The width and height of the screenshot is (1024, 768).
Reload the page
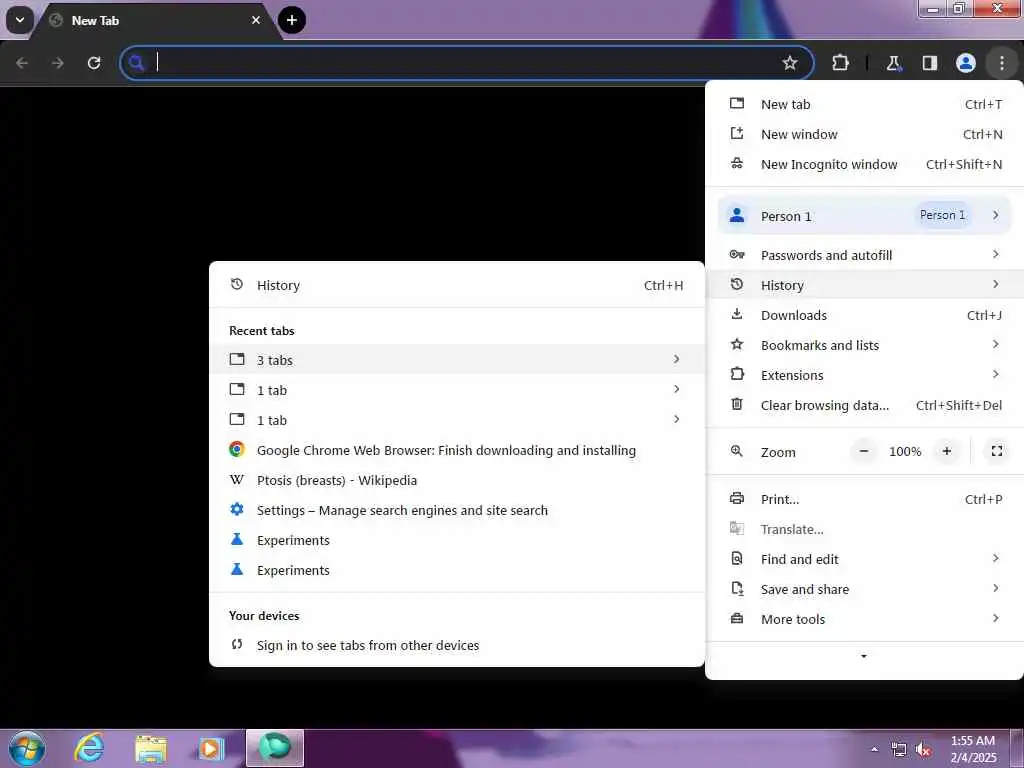coord(94,63)
